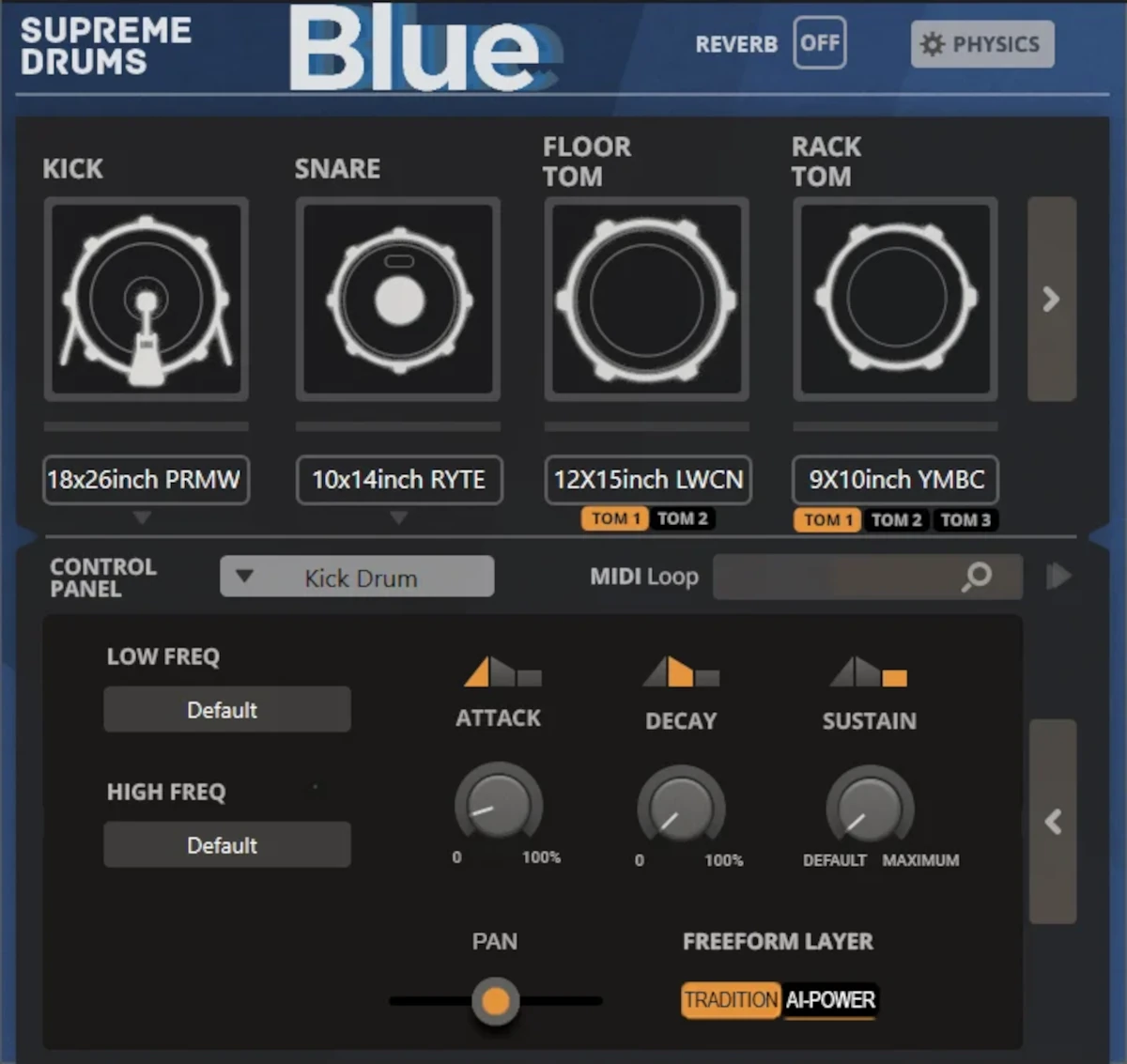Select TOM 2 under Floor Tom
The image size is (1127, 1064).
[683, 518]
